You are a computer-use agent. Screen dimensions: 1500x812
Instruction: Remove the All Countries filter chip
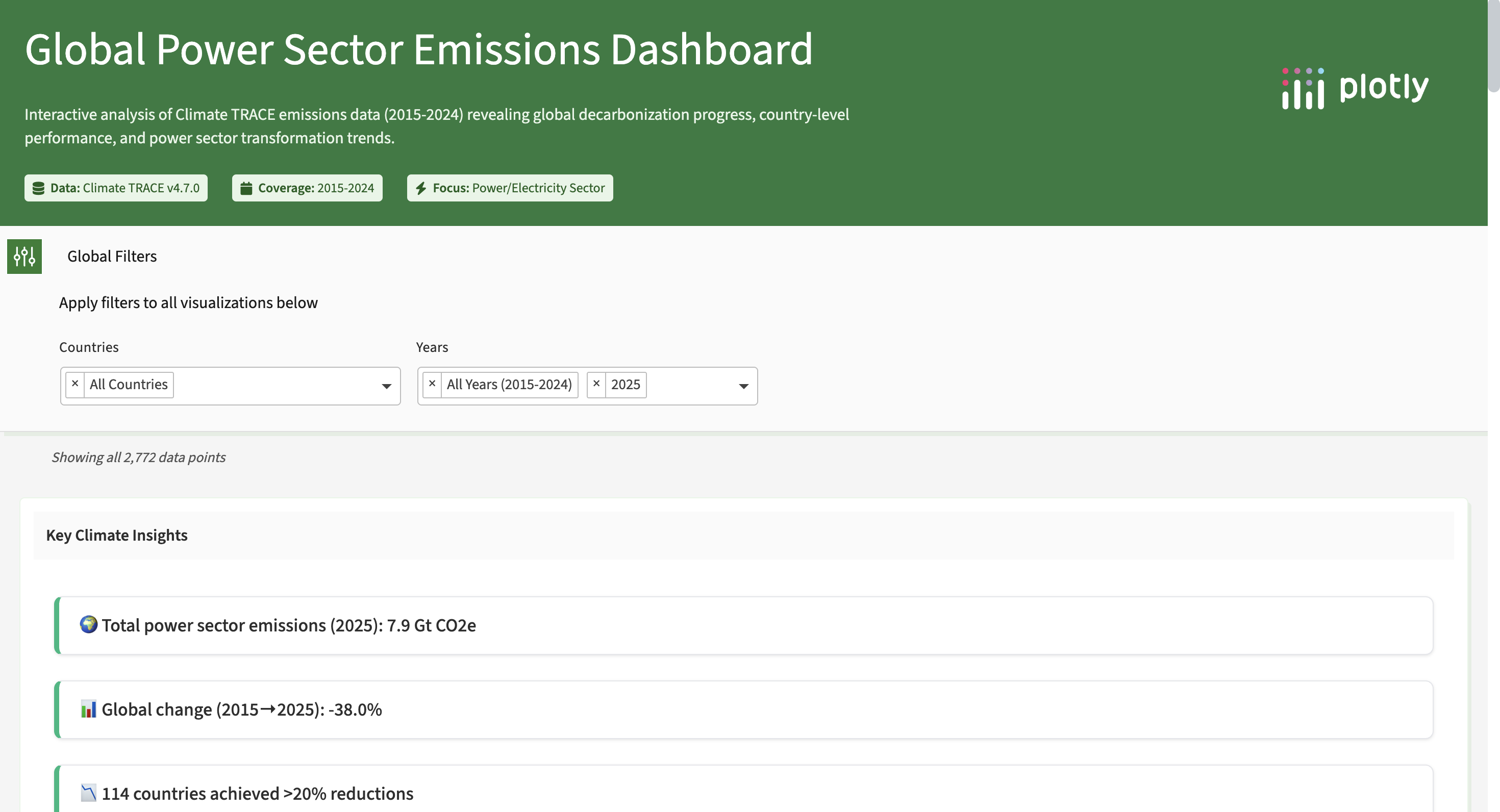(75, 384)
